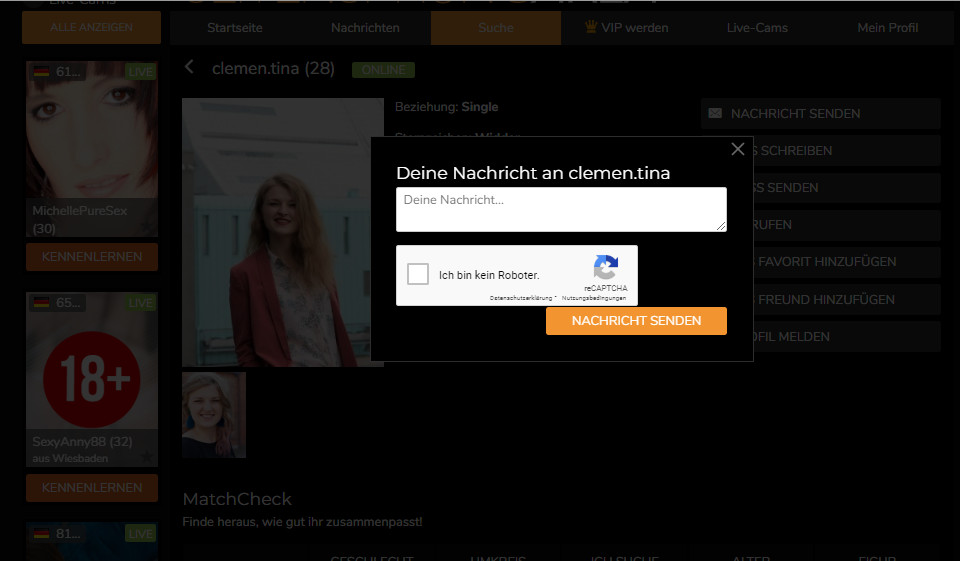This screenshot has height=561, width=960.
Task: Open the Startseite tab
Action: coord(235,28)
